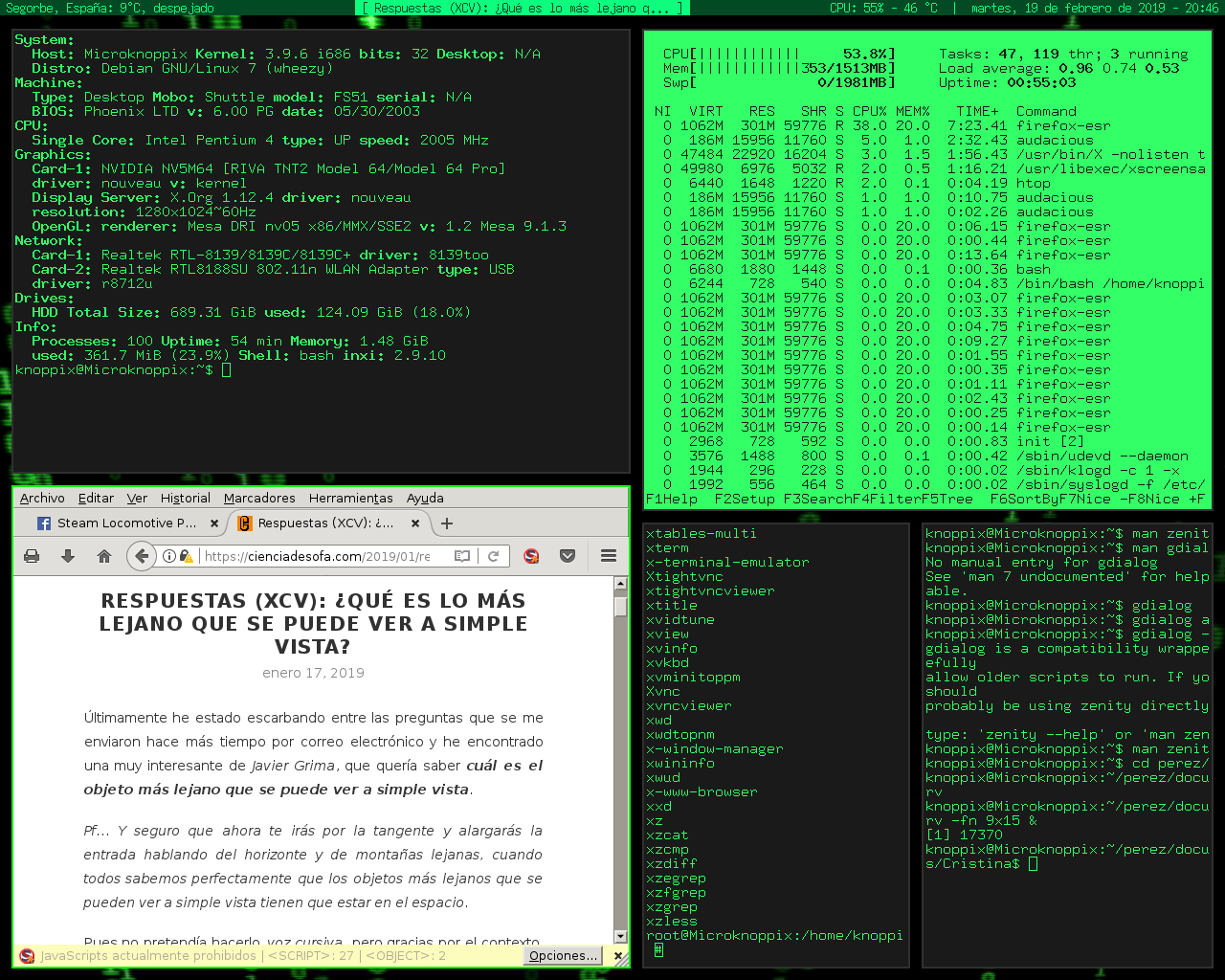1225x980 pixels.
Task: Close the Respuestas (XCV) tab
Action: (x=415, y=523)
